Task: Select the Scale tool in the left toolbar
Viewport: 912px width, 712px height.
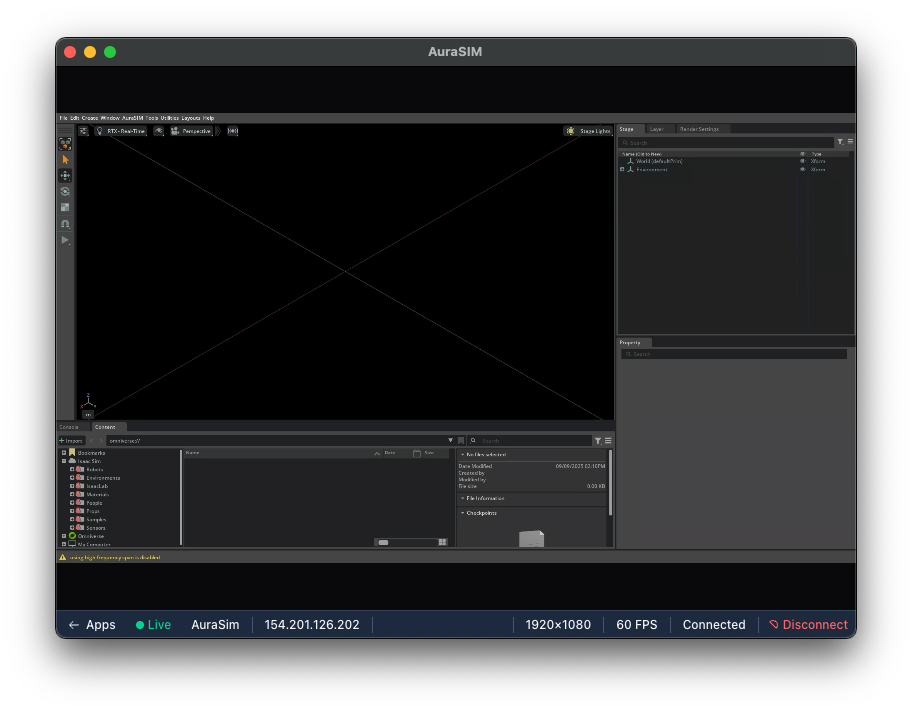Action: (65, 207)
